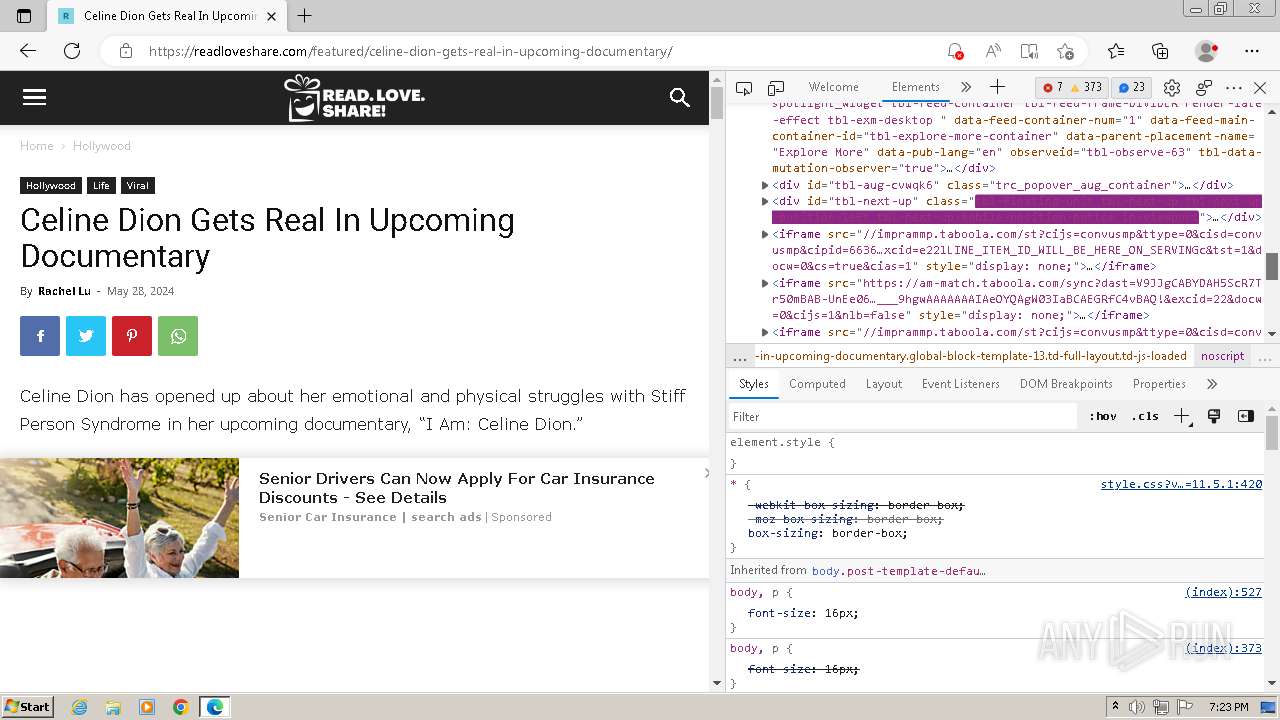The height and width of the screenshot is (720, 1280).
Task: Open Internet Explorer from taskbar
Action: [x=80, y=707]
